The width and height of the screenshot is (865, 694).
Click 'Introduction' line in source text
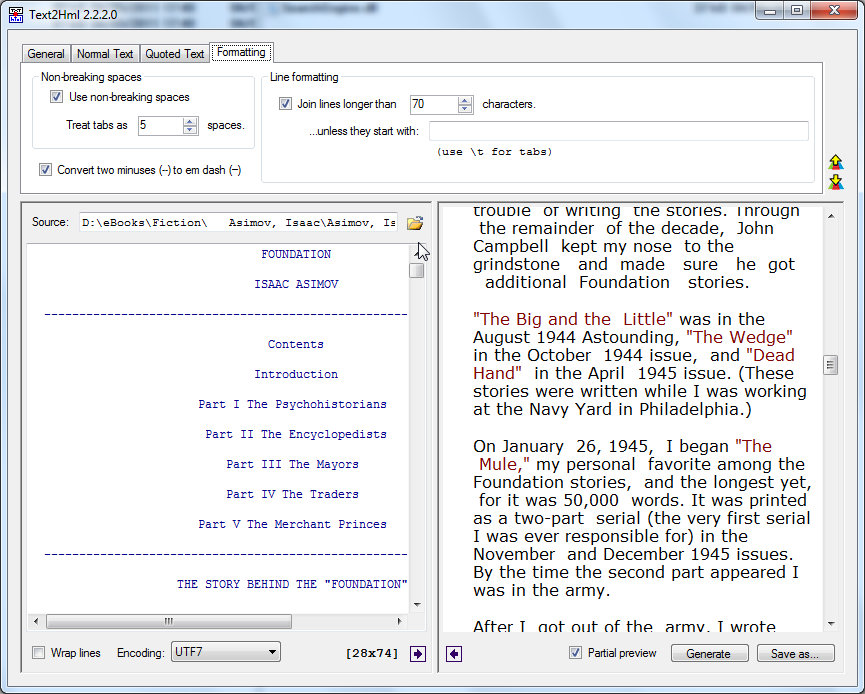click(x=296, y=375)
